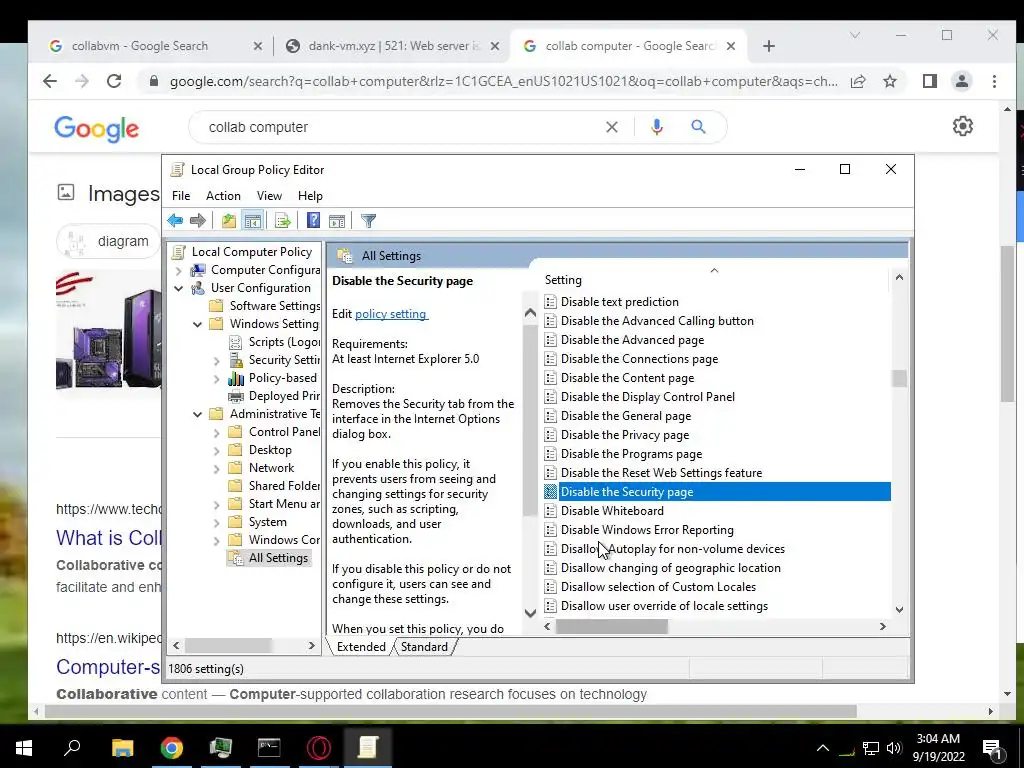Click the 'policy setting' link
This screenshot has width=1024, height=768.
[x=391, y=313]
